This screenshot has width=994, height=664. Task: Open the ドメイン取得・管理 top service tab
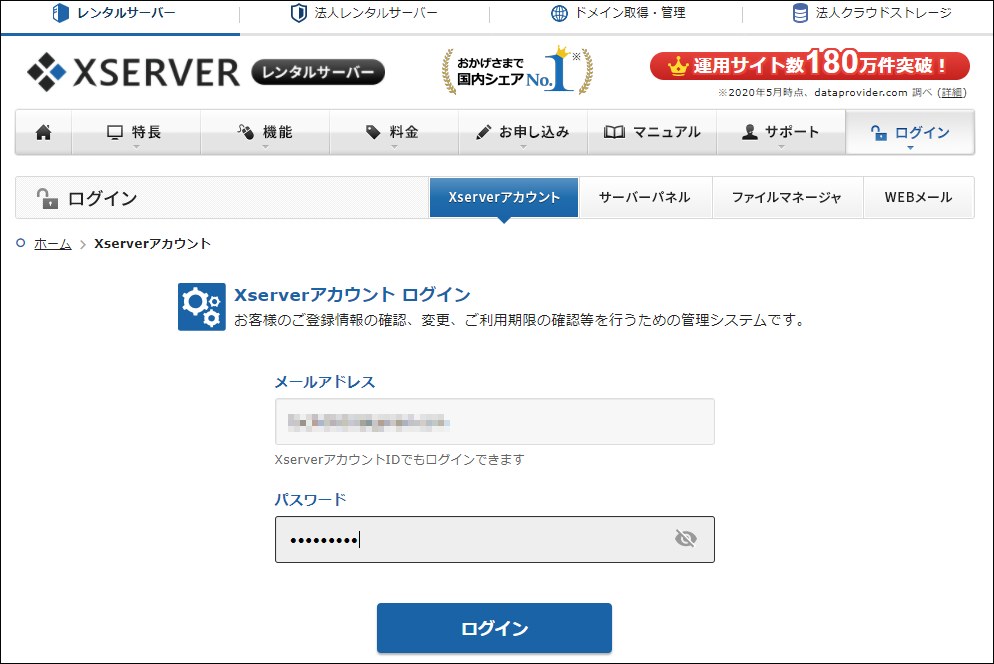pos(618,13)
